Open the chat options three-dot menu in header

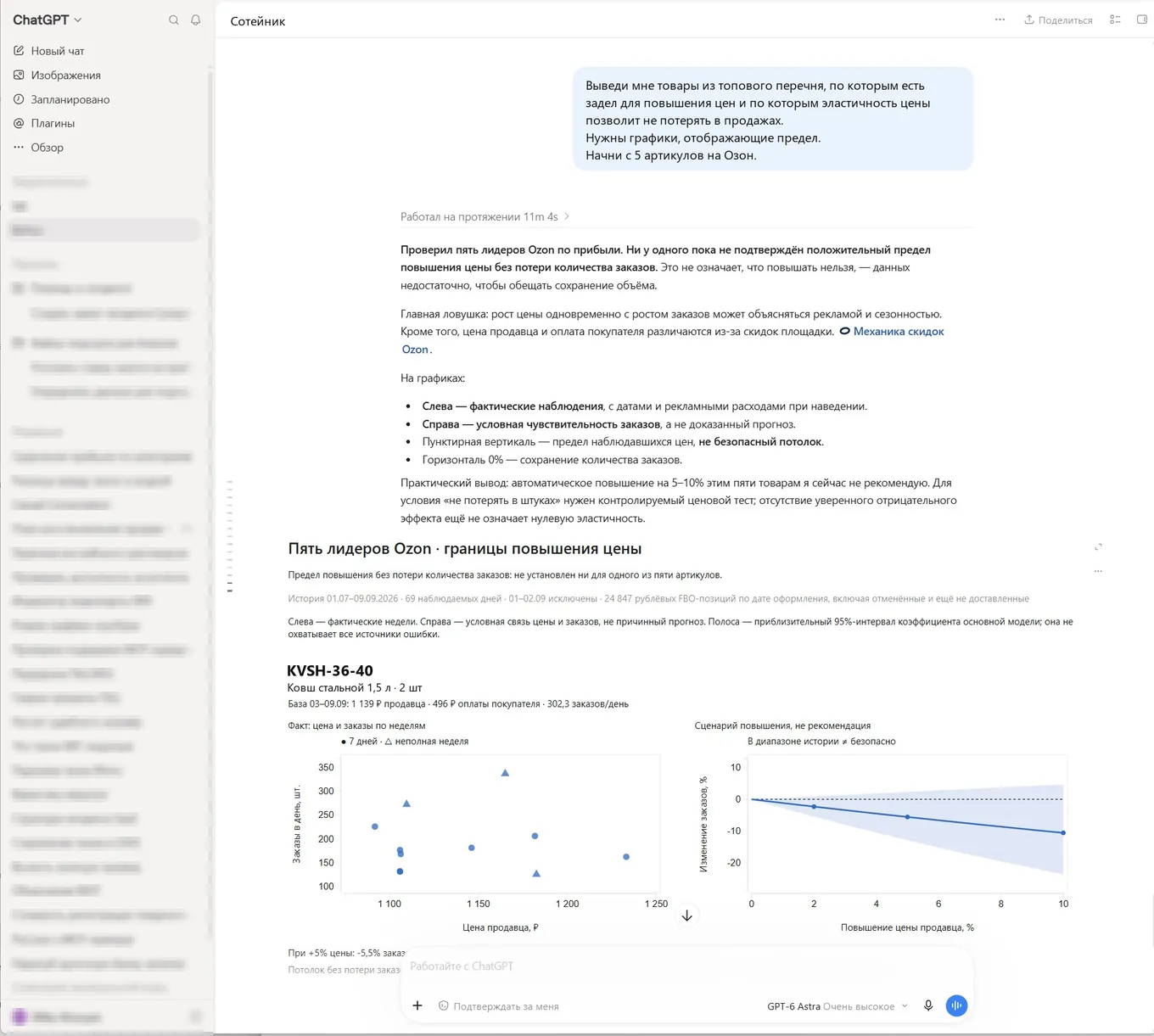tap(1000, 20)
